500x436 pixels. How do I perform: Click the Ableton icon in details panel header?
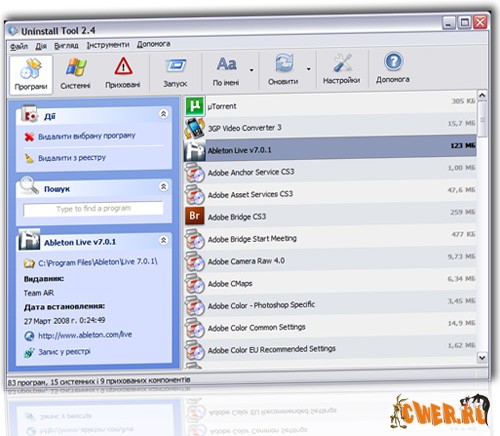click(x=29, y=239)
